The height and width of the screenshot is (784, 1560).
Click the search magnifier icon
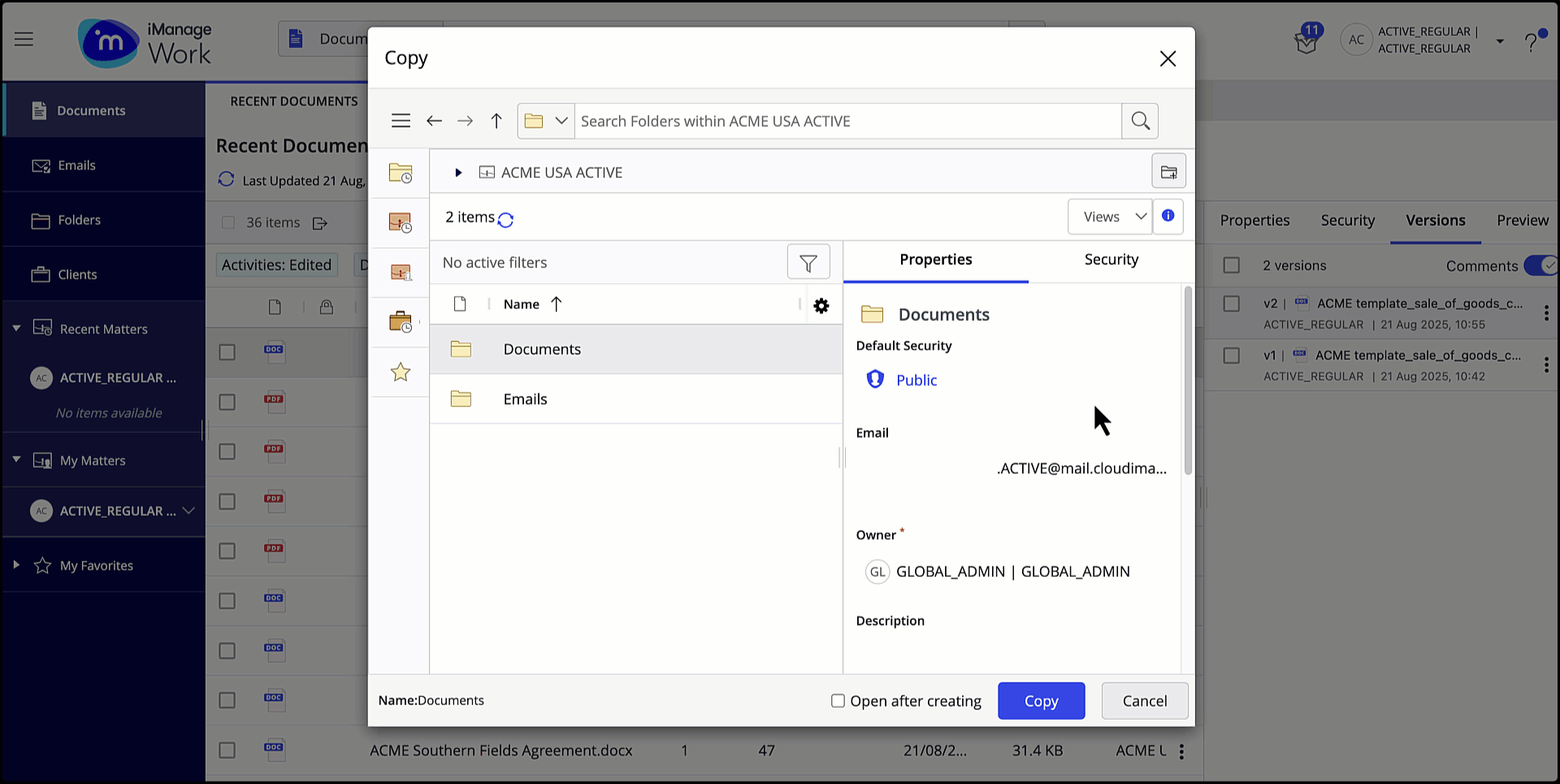pyautogui.click(x=1140, y=120)
